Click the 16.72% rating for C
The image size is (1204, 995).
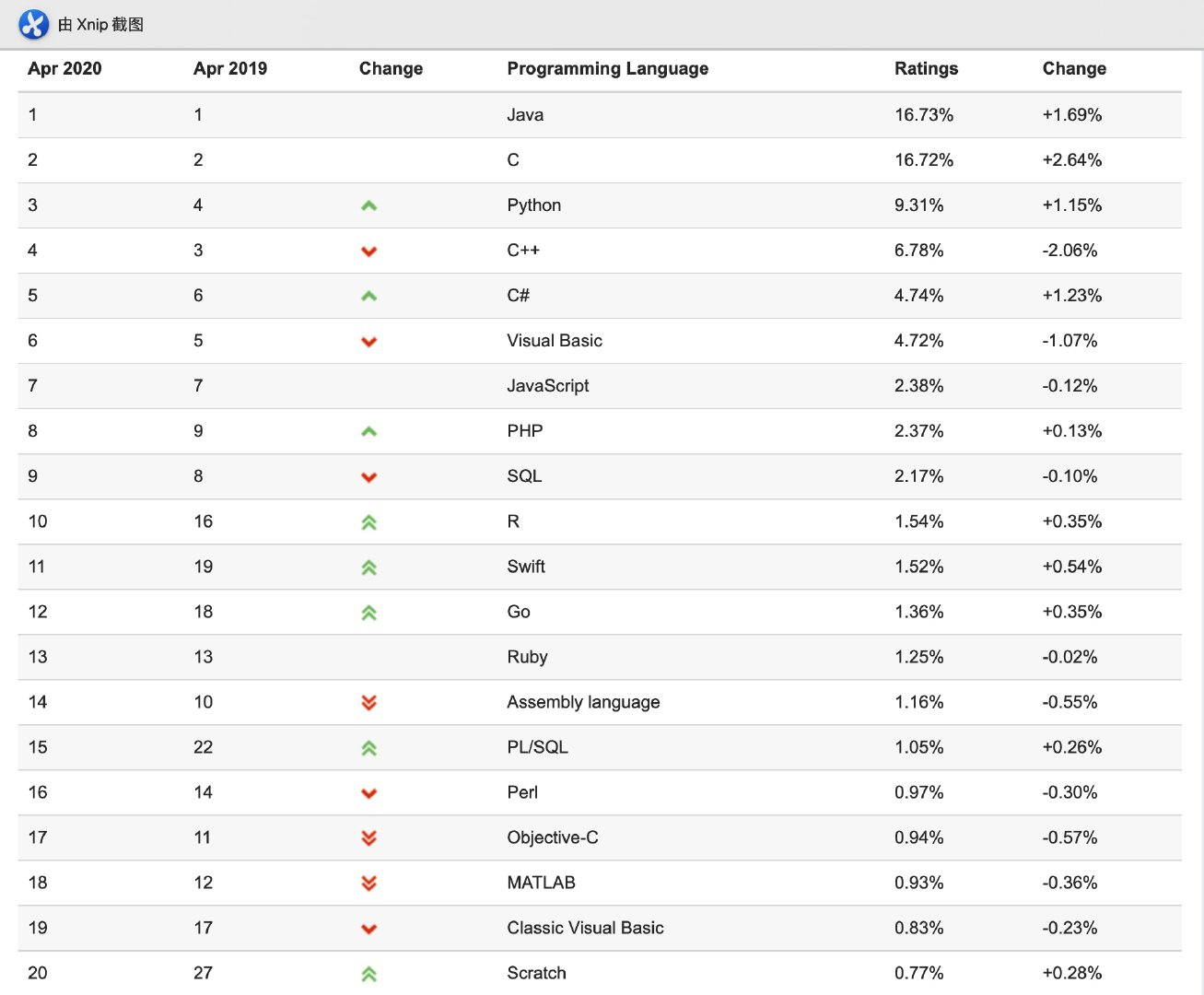point(924,160)
